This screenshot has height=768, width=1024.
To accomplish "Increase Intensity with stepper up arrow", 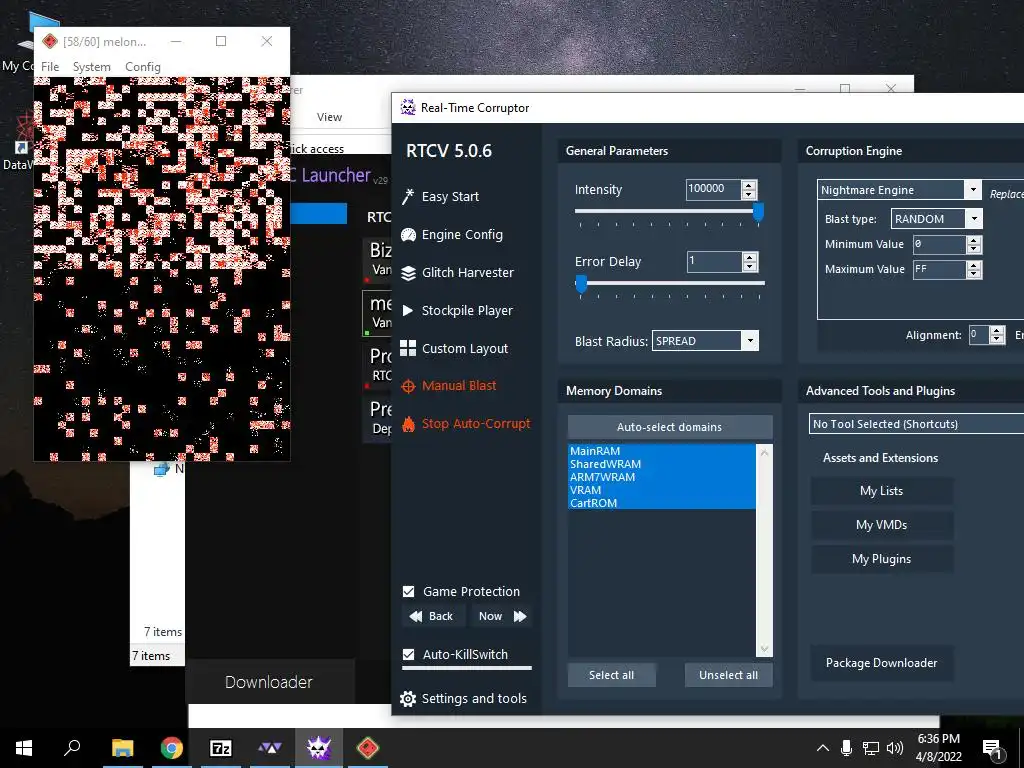I will pos(749,185).
